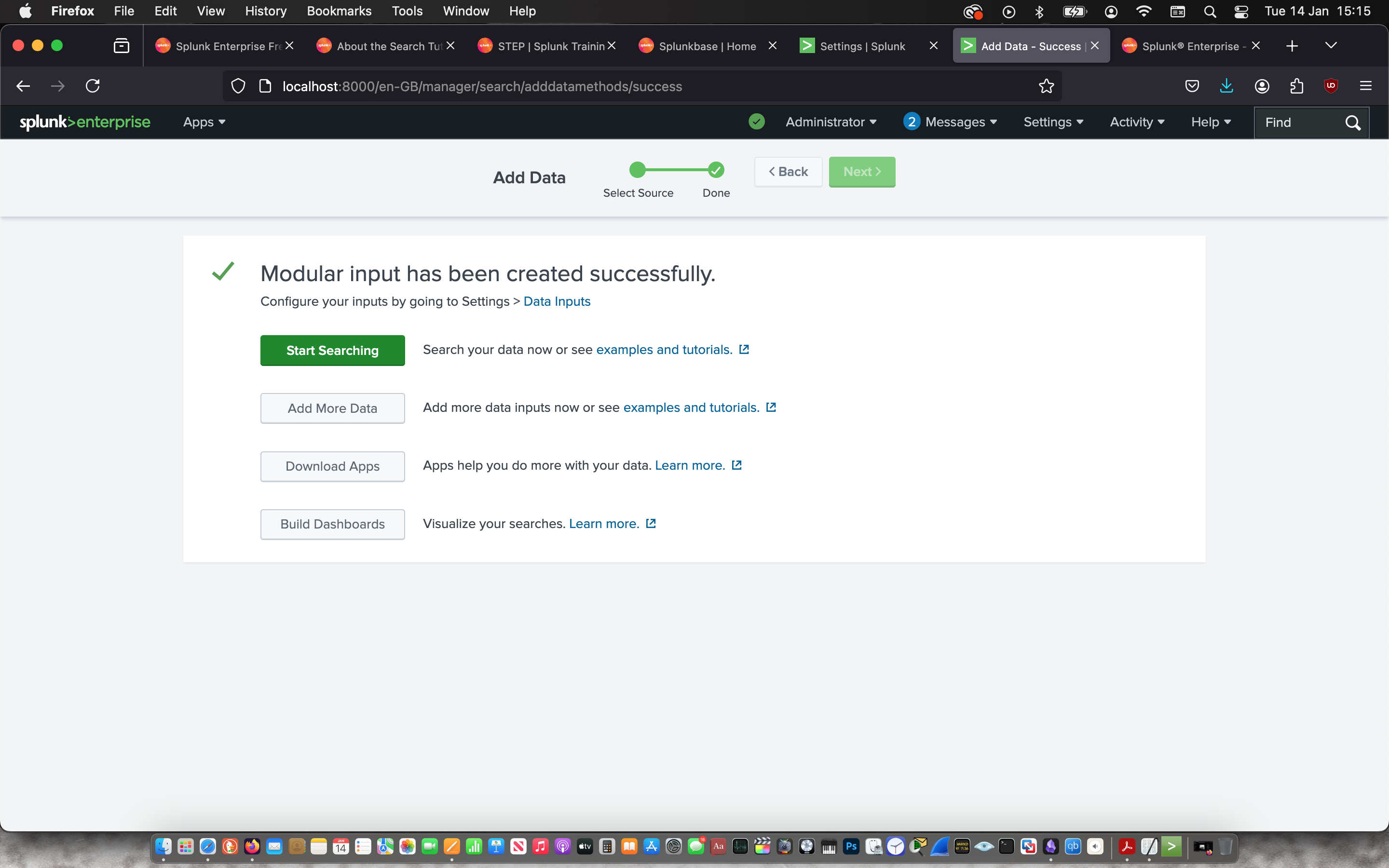The height and width of the screenshot is (868, 1389).
Task: Click the Find search magnifier icon
Action: [1352, 122]
